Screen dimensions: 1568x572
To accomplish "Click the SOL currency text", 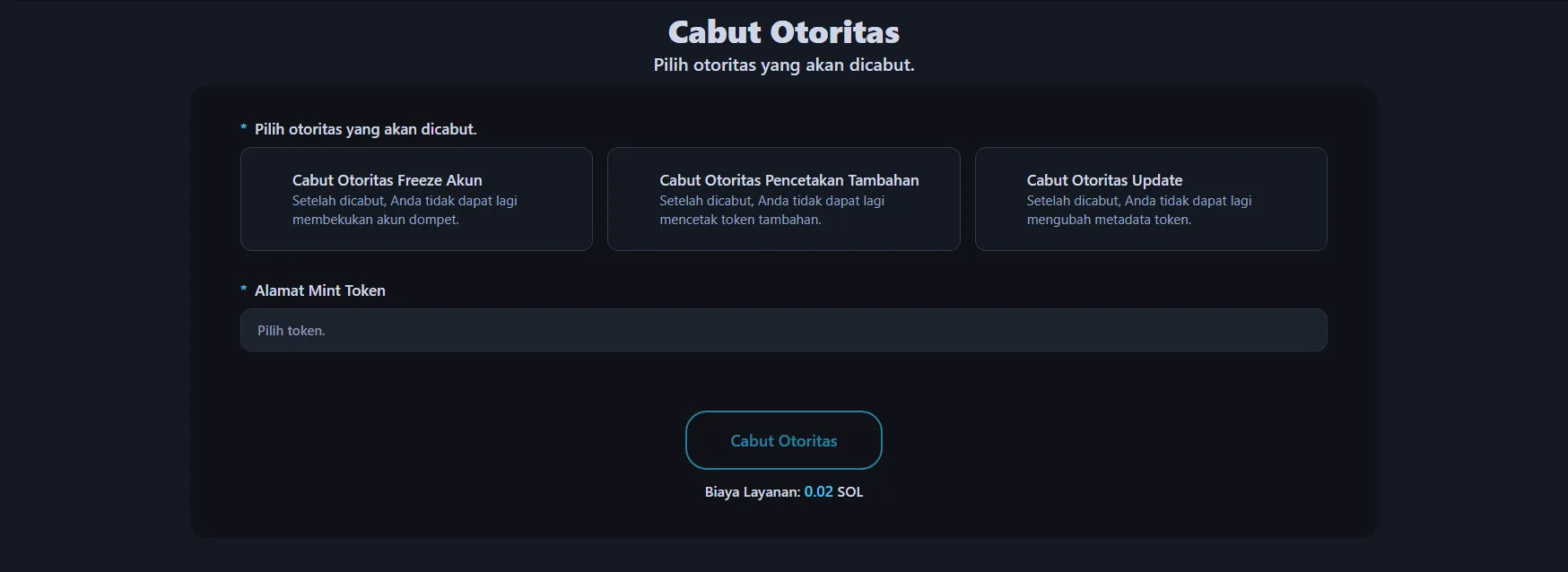I will [x=849, y=491].
